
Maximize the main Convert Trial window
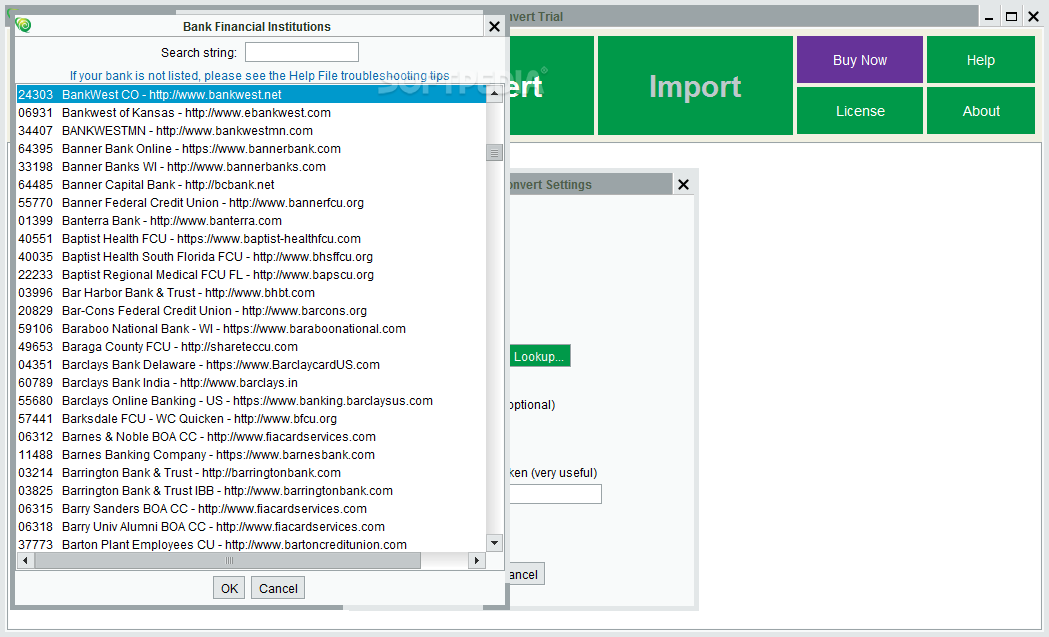click(x=1012, y=17)
